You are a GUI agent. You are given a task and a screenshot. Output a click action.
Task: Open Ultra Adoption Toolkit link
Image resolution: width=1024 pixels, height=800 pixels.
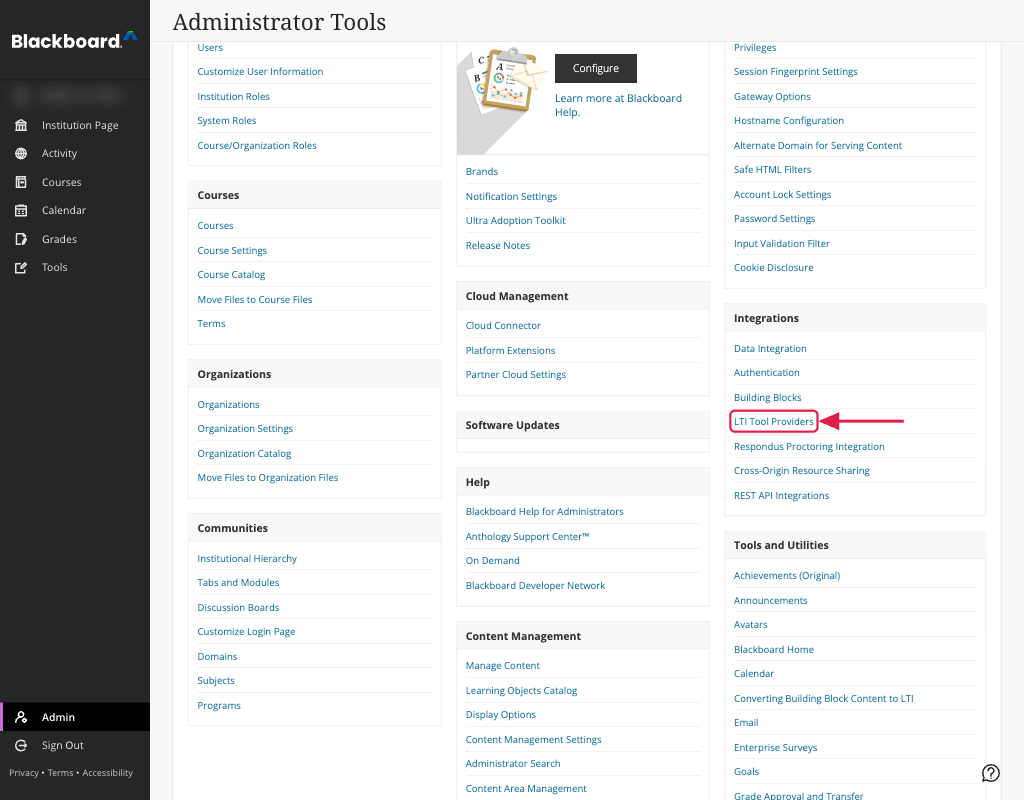click(x=515, y=221)
